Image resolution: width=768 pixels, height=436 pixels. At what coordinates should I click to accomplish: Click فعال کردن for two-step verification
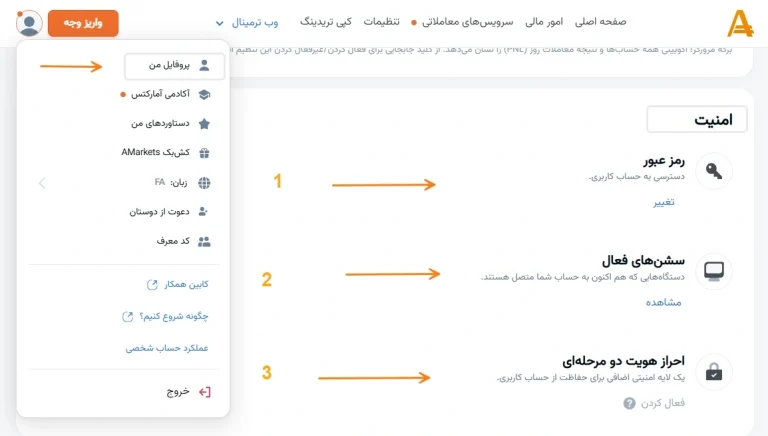point(663,403)
